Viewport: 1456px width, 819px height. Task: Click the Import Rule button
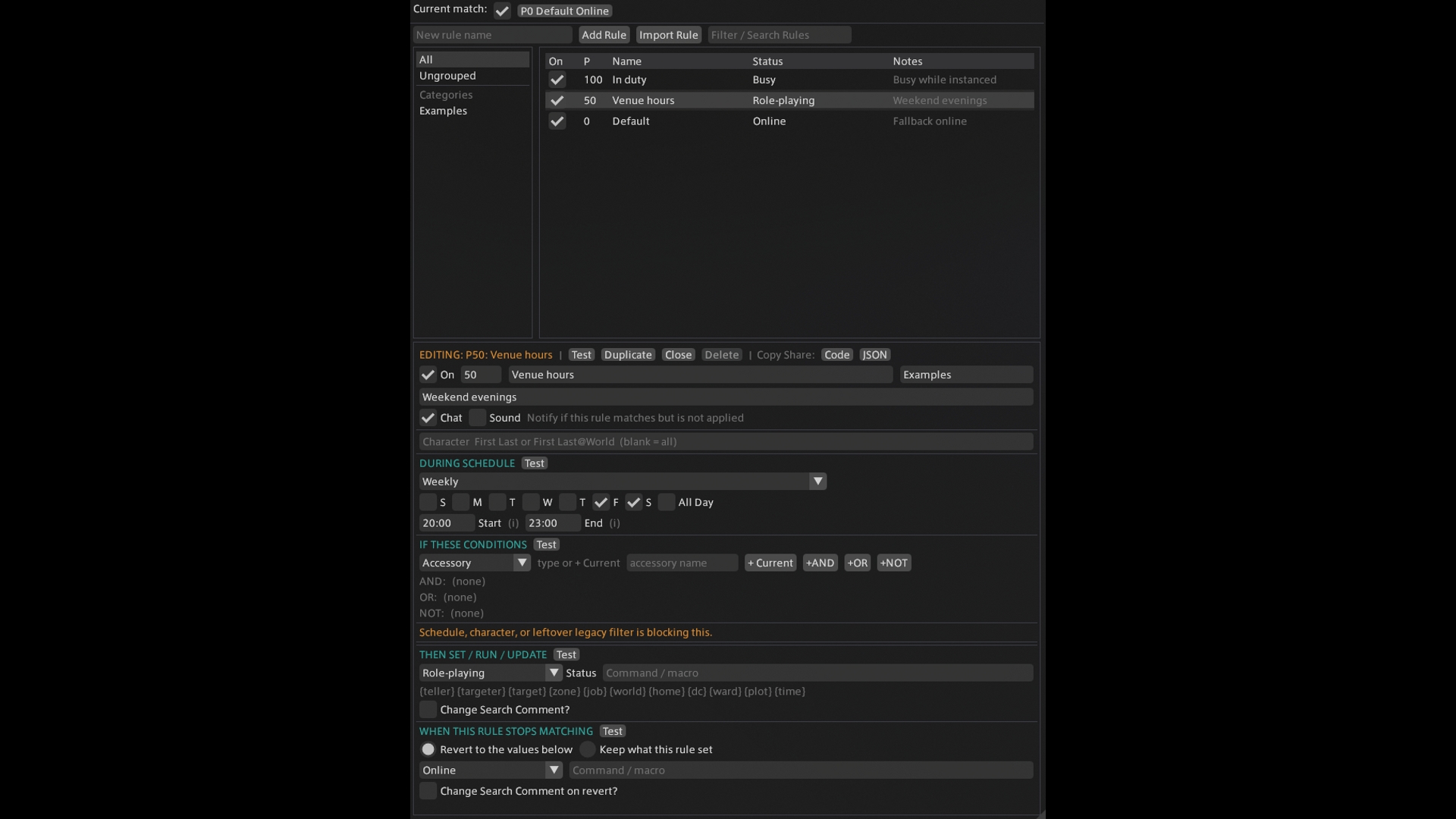(668, 35)
